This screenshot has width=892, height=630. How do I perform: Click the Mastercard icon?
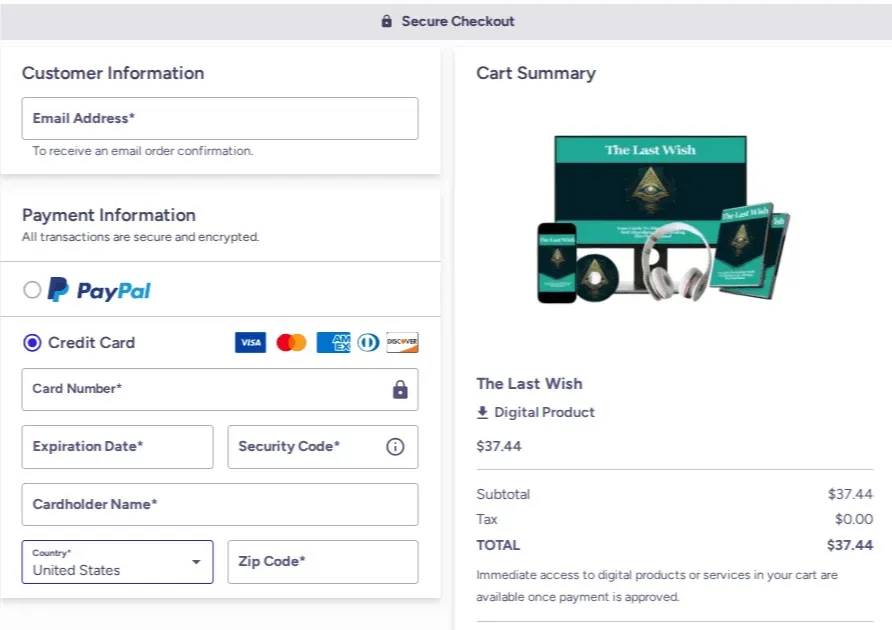(x=291, y=342)
